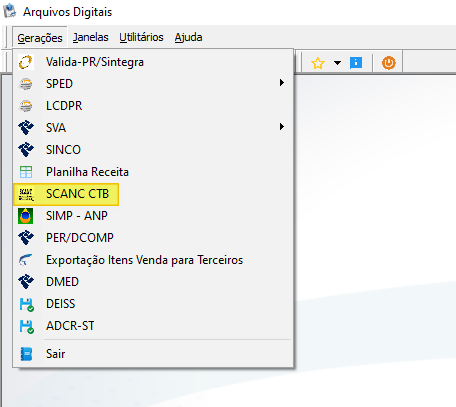Click the LCDPR menu icon

pyautogui.click(x=26, y=106)
